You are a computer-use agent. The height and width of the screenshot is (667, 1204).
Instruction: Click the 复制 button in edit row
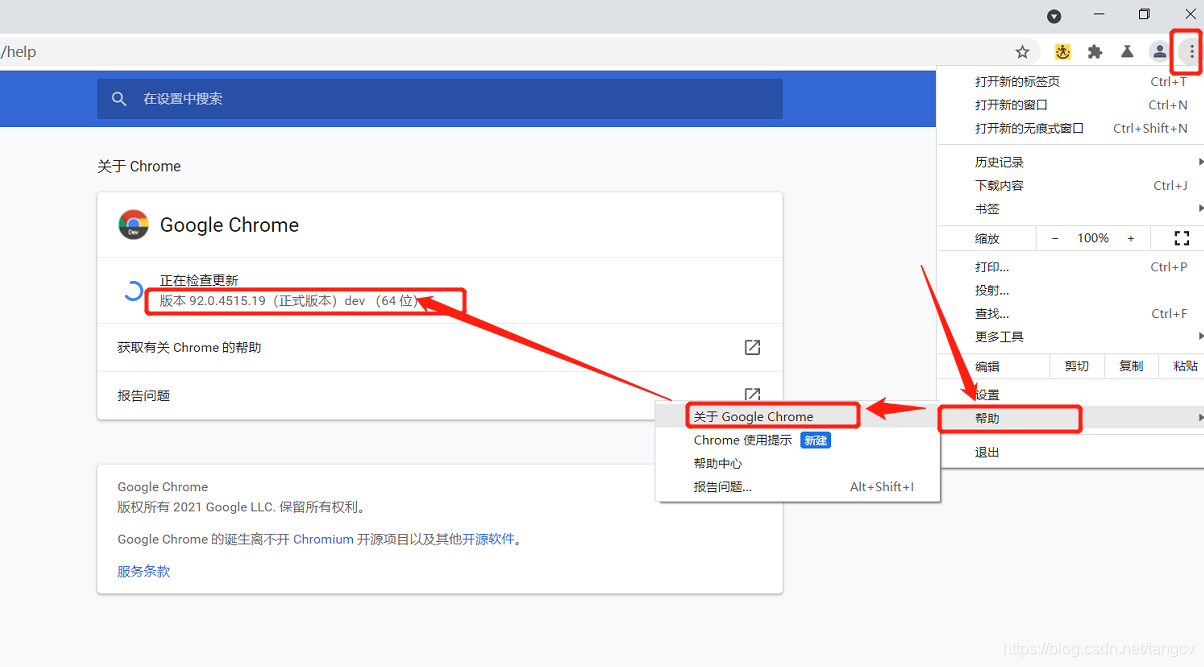coord(1131,366)
